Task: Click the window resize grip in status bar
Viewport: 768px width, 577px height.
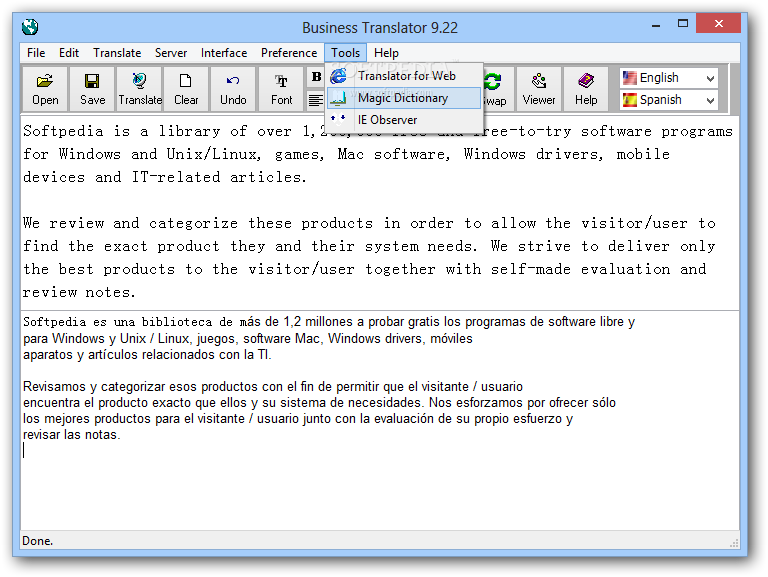Action: click(734, 543)
